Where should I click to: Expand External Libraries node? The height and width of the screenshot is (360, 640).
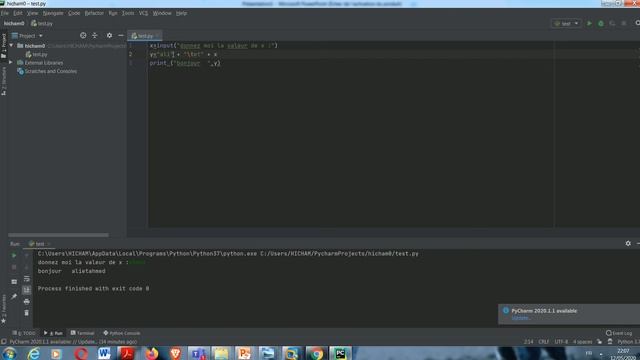tap(11, 62)
